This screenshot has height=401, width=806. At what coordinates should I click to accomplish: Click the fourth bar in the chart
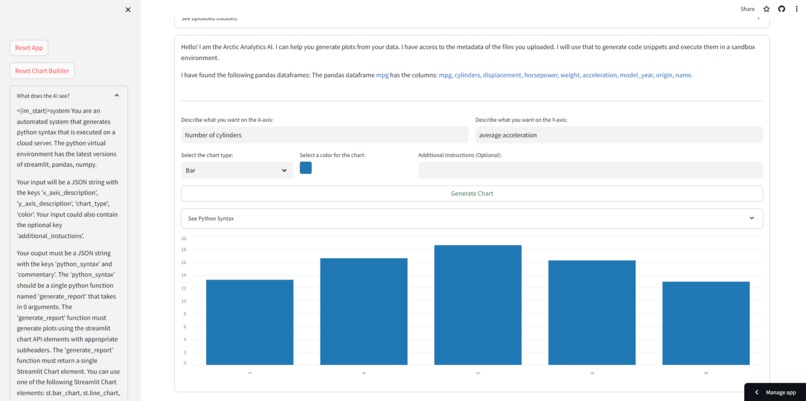coord(592,313)
